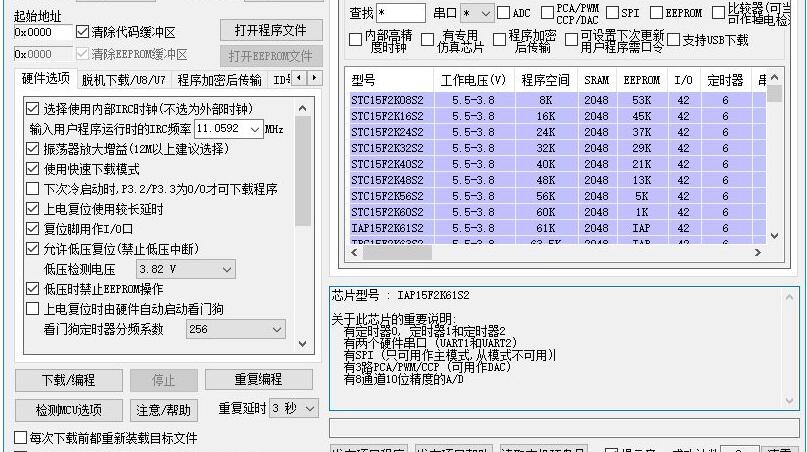This screenshot has width=807, height=452.
Task: Select the STC15F2K48S2 row
Action: [x=556, y=180]
